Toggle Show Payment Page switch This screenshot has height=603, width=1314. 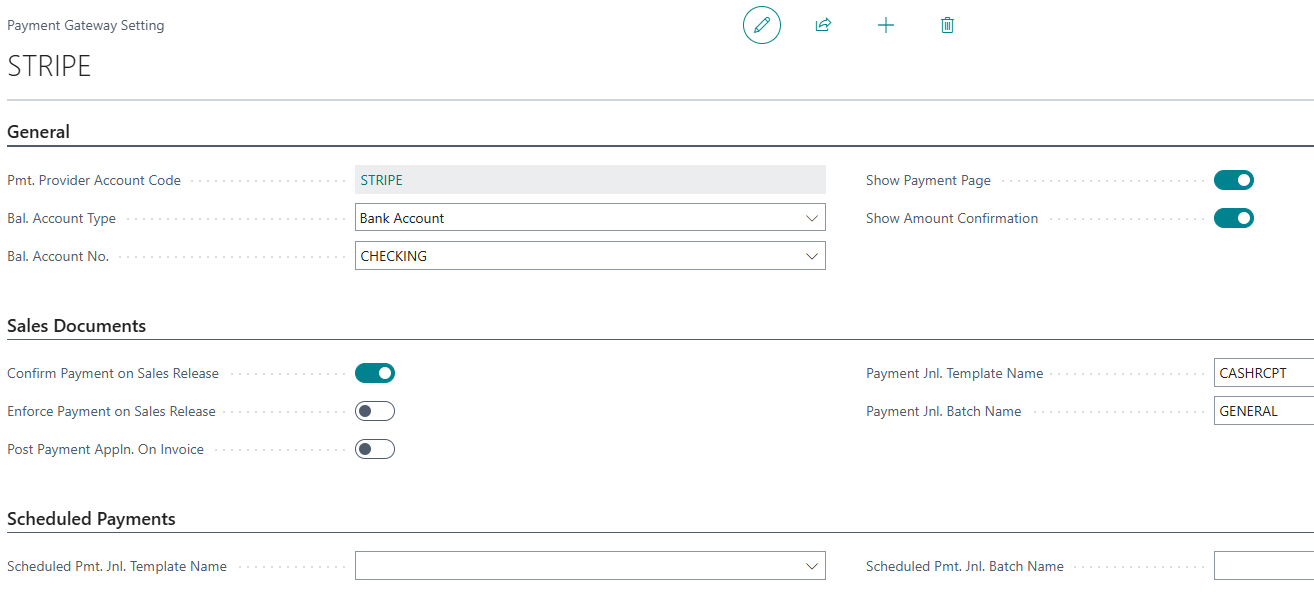coord(1233,180)
